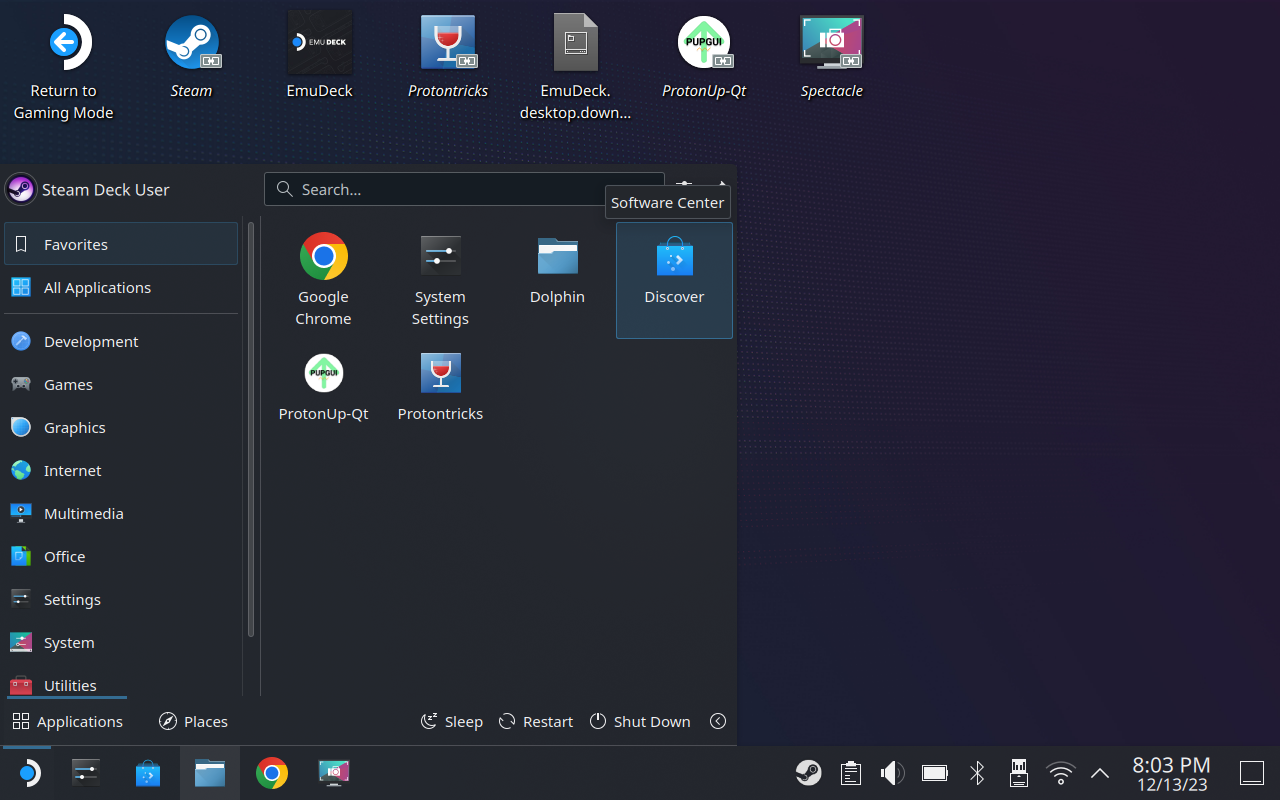Screen dimensions: 1280x800
Task: Switch to the Applications tab
Action: point(67,721)
